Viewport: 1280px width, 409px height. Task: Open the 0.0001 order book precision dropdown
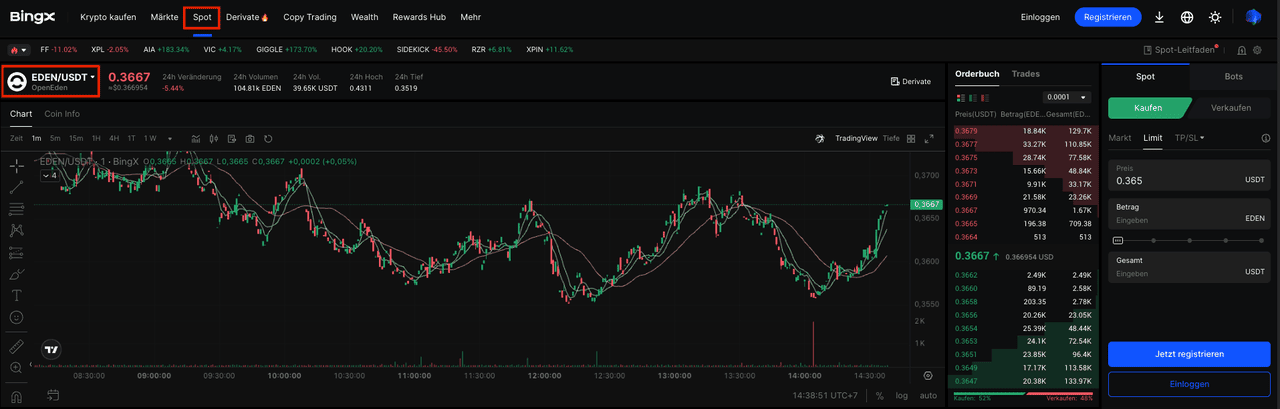point(1065,97)
